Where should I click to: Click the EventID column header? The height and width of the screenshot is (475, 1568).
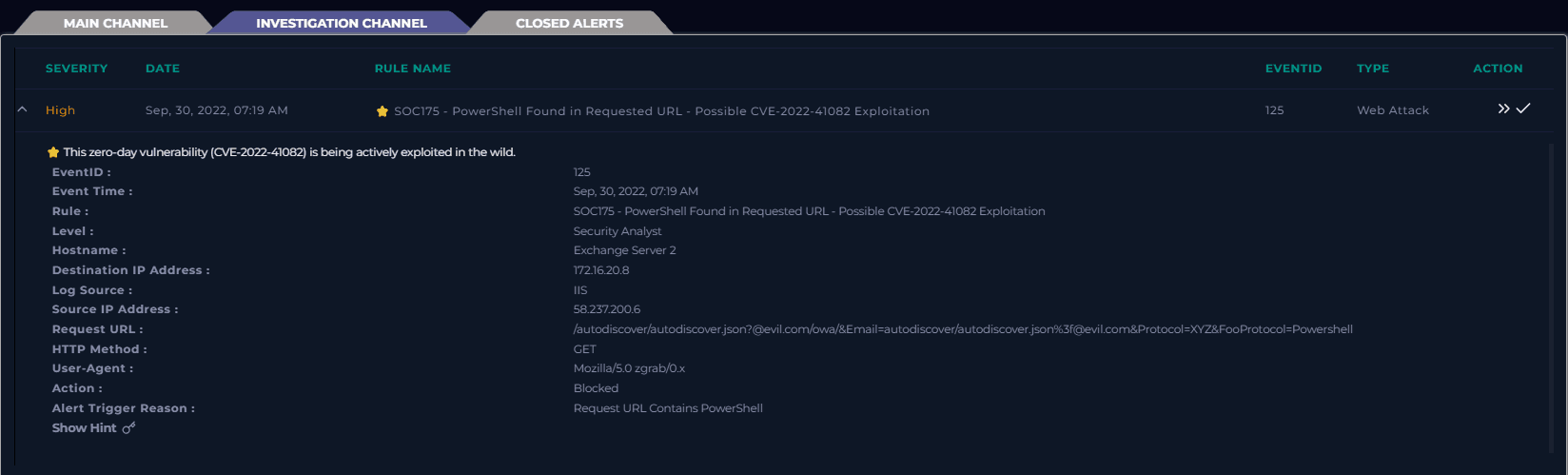(x=1293, y=69)
